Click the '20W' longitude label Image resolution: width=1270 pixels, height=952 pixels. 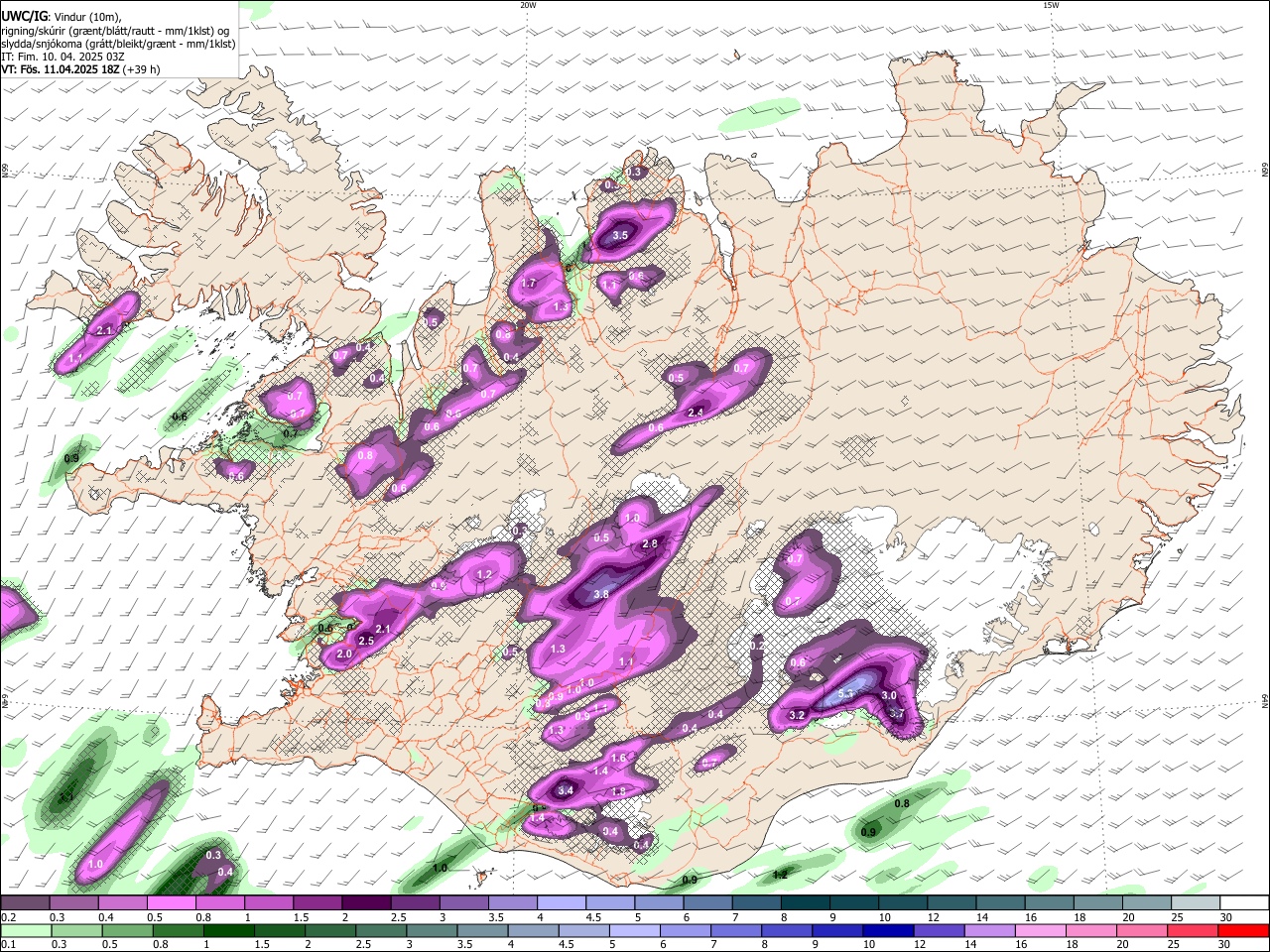528,5
